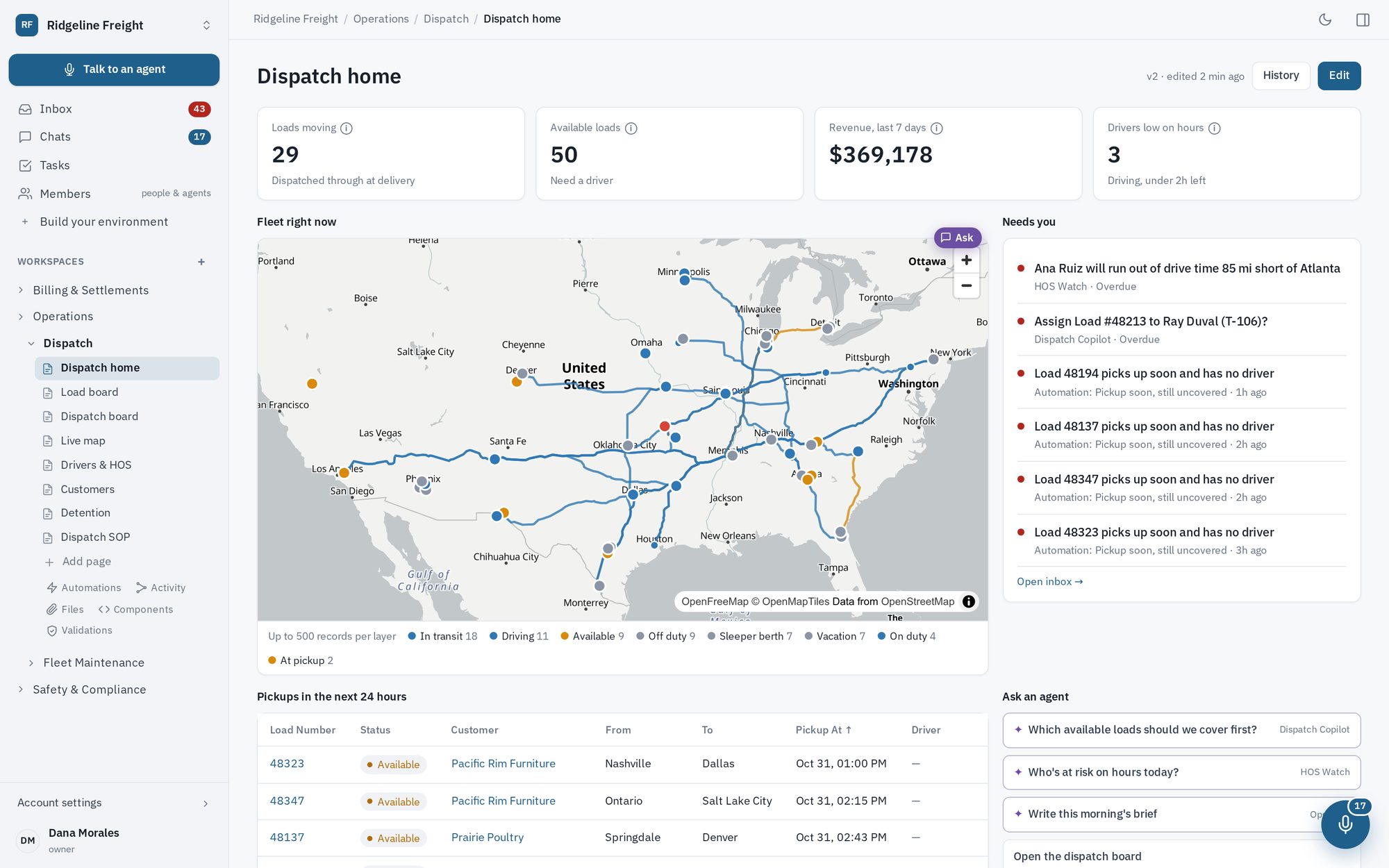Open Live map page
The height and width of the screenshot is (868, 1389).
coord(127,441)
